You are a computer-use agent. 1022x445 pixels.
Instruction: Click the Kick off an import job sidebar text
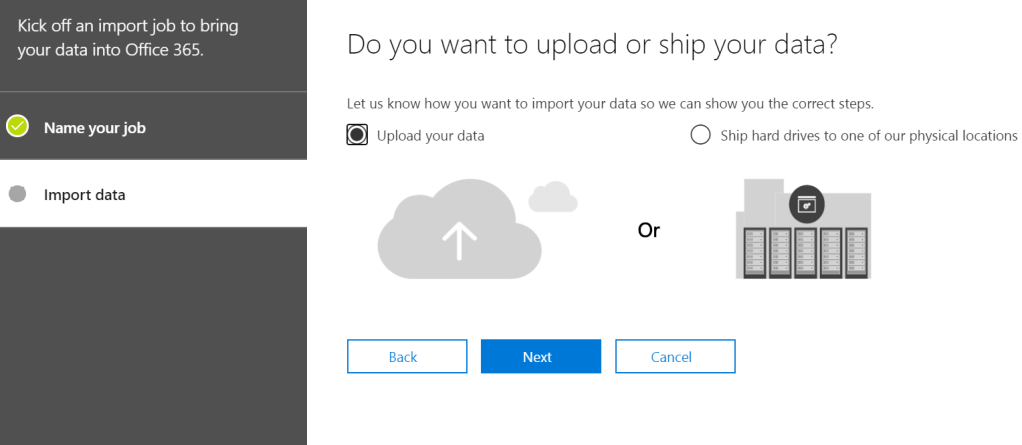tap(128, 37)
